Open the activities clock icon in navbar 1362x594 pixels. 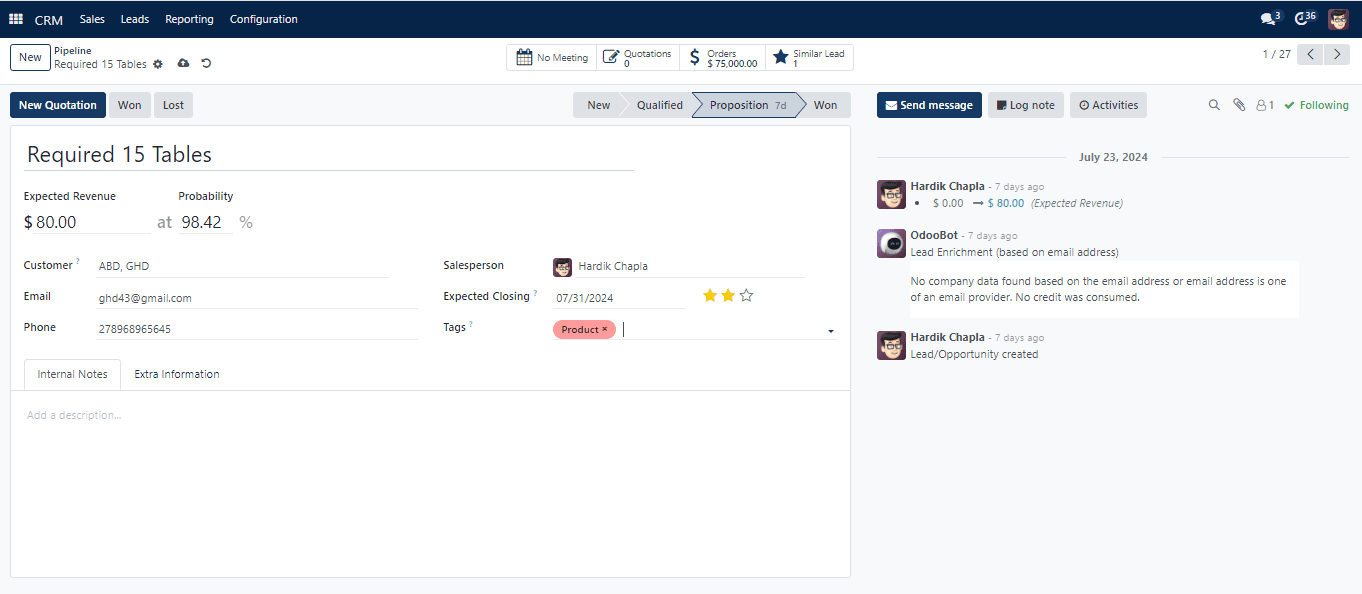(x=1303, y=19)
